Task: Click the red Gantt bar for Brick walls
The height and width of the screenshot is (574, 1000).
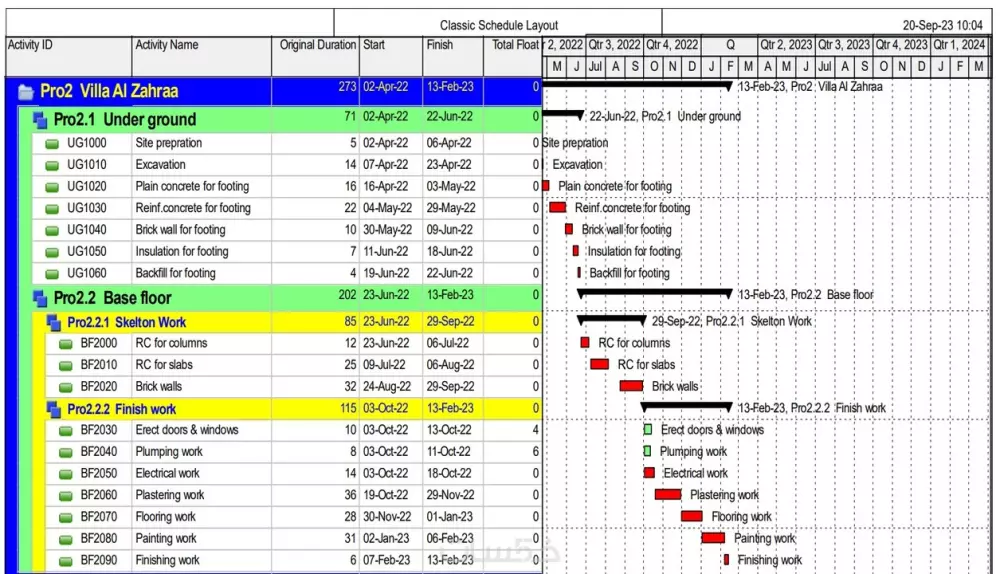Action: pos(631,386)
